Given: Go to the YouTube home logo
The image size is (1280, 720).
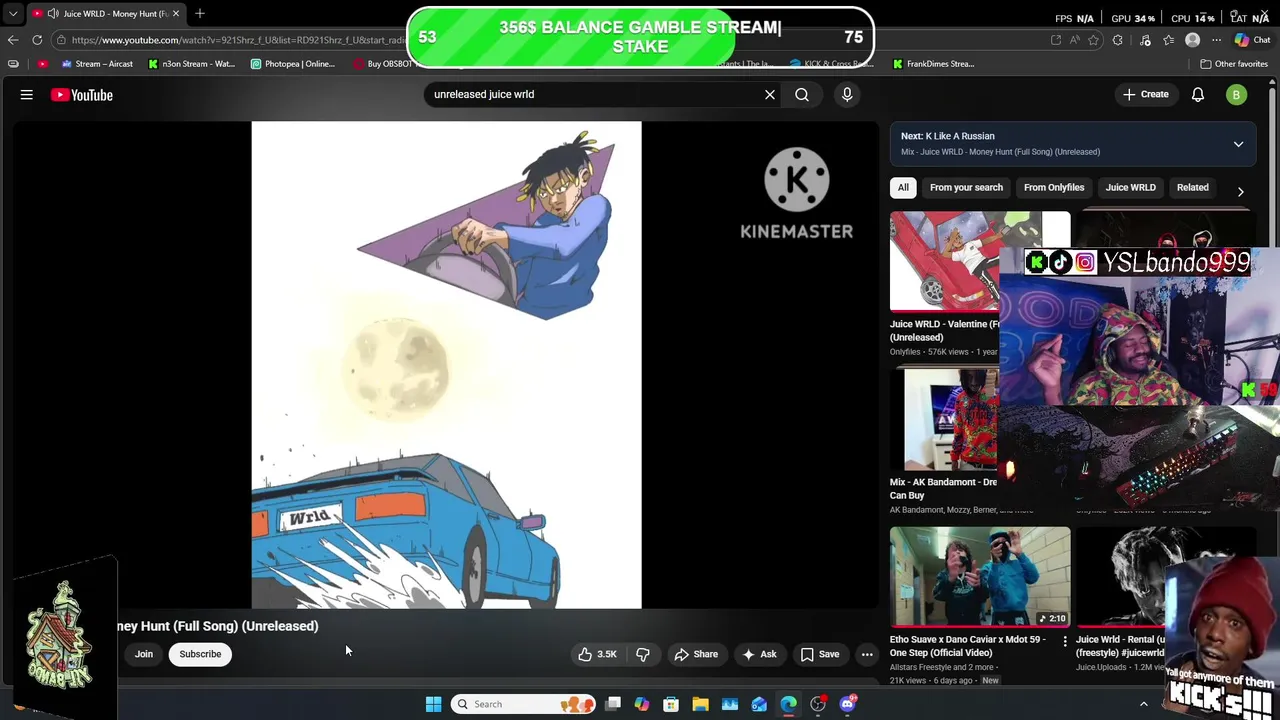Looking at the screenshot, I should [82, 95].
